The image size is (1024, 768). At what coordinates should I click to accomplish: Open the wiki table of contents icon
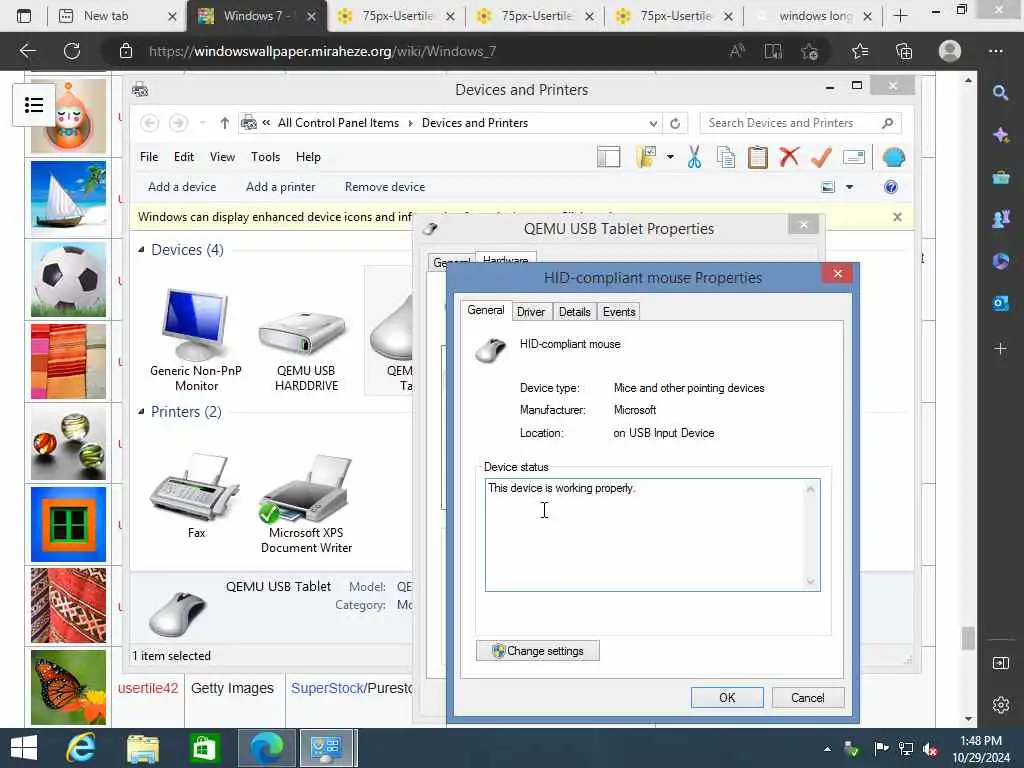[x=34, y=105]
